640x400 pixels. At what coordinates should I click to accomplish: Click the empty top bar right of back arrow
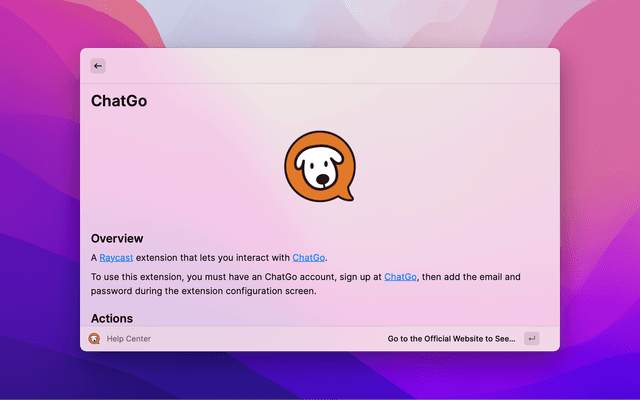330,66
